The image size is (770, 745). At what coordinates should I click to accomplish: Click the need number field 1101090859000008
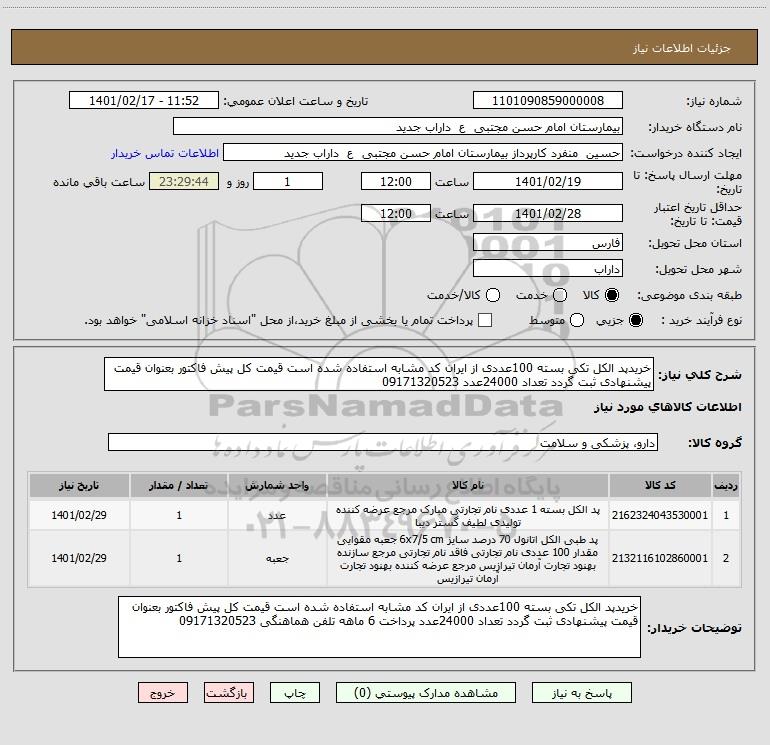click(x=548, y=101)
